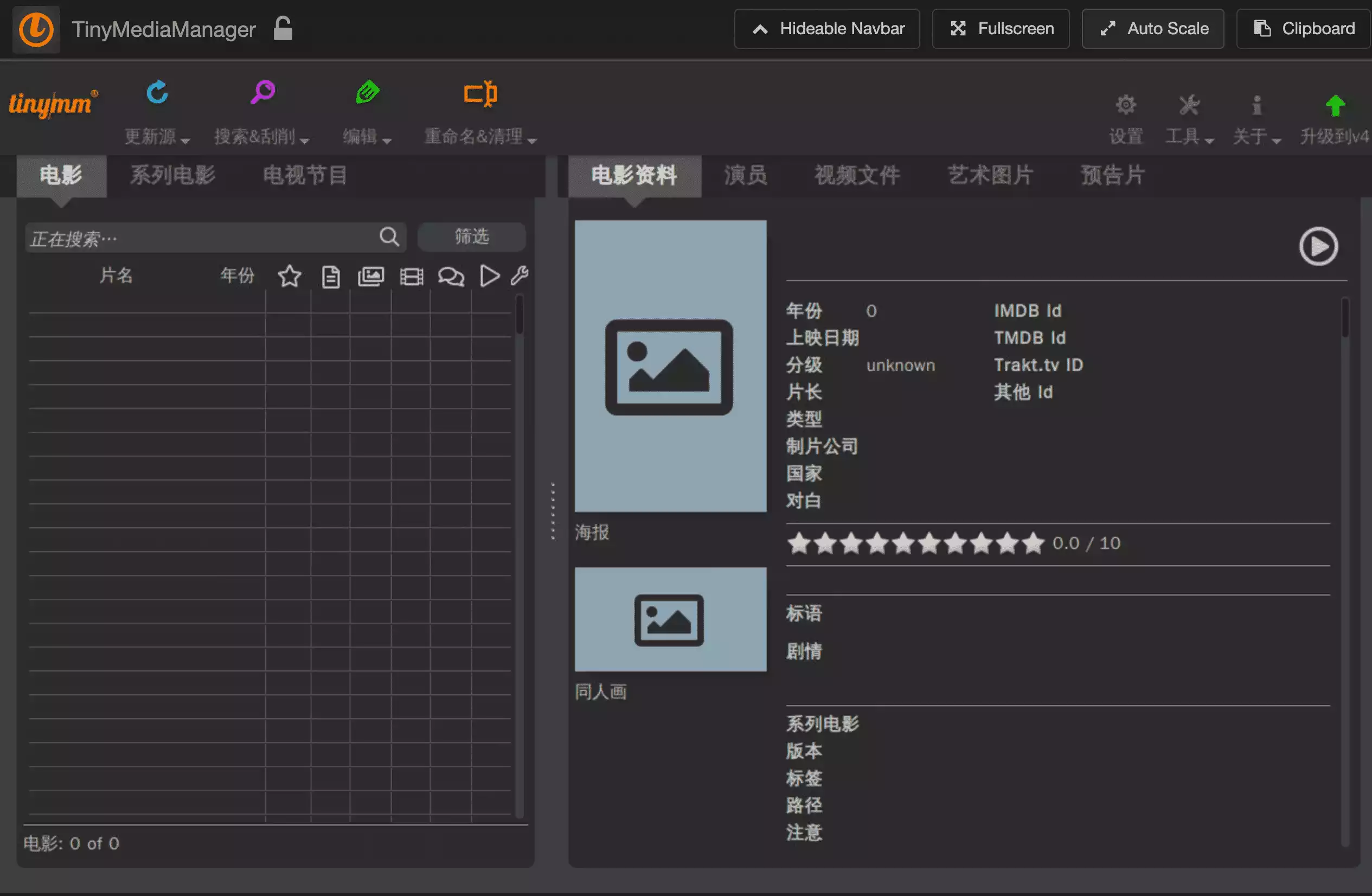Click the purple search & scrape magnifier icon
1372x896 pixels.
pos(263,92)
